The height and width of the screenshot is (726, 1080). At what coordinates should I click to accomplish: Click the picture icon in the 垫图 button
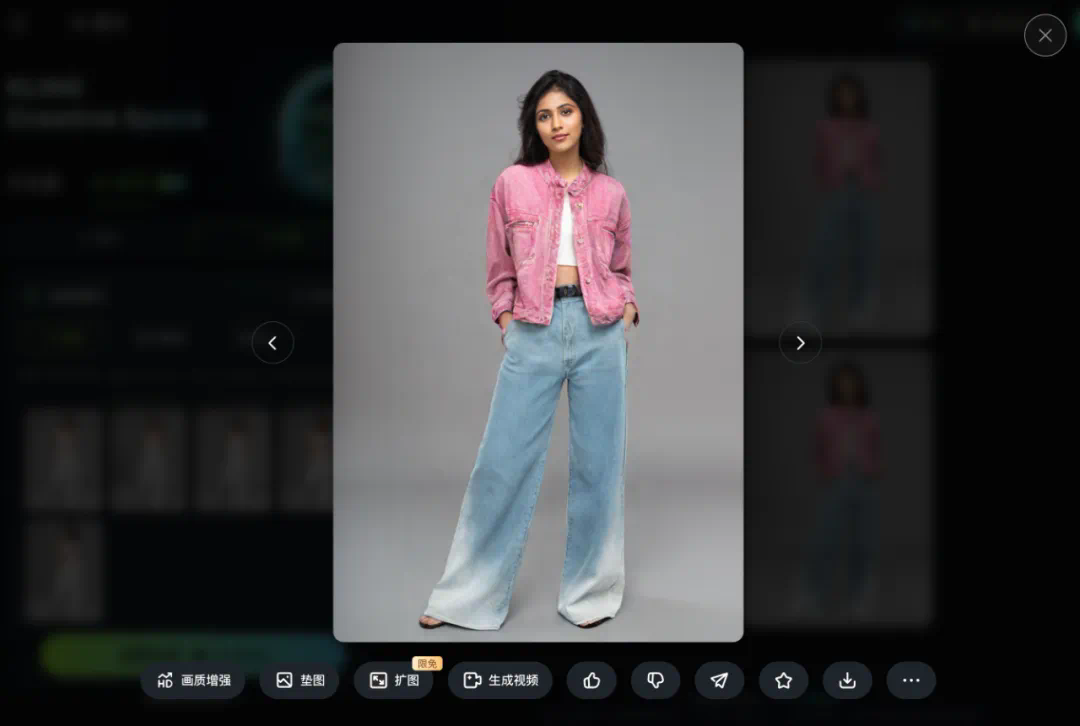click(284, 681)
